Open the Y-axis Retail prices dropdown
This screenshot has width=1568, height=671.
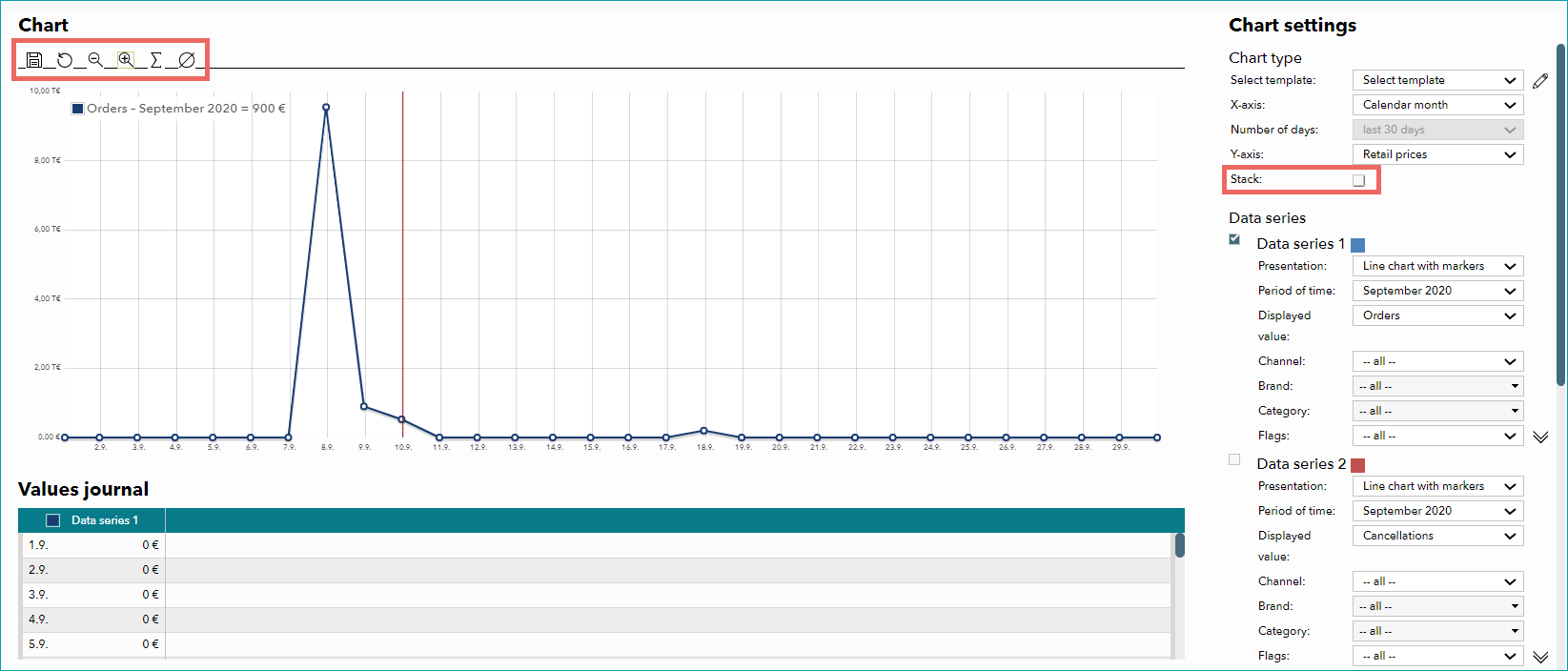(x=1437, y=154)
